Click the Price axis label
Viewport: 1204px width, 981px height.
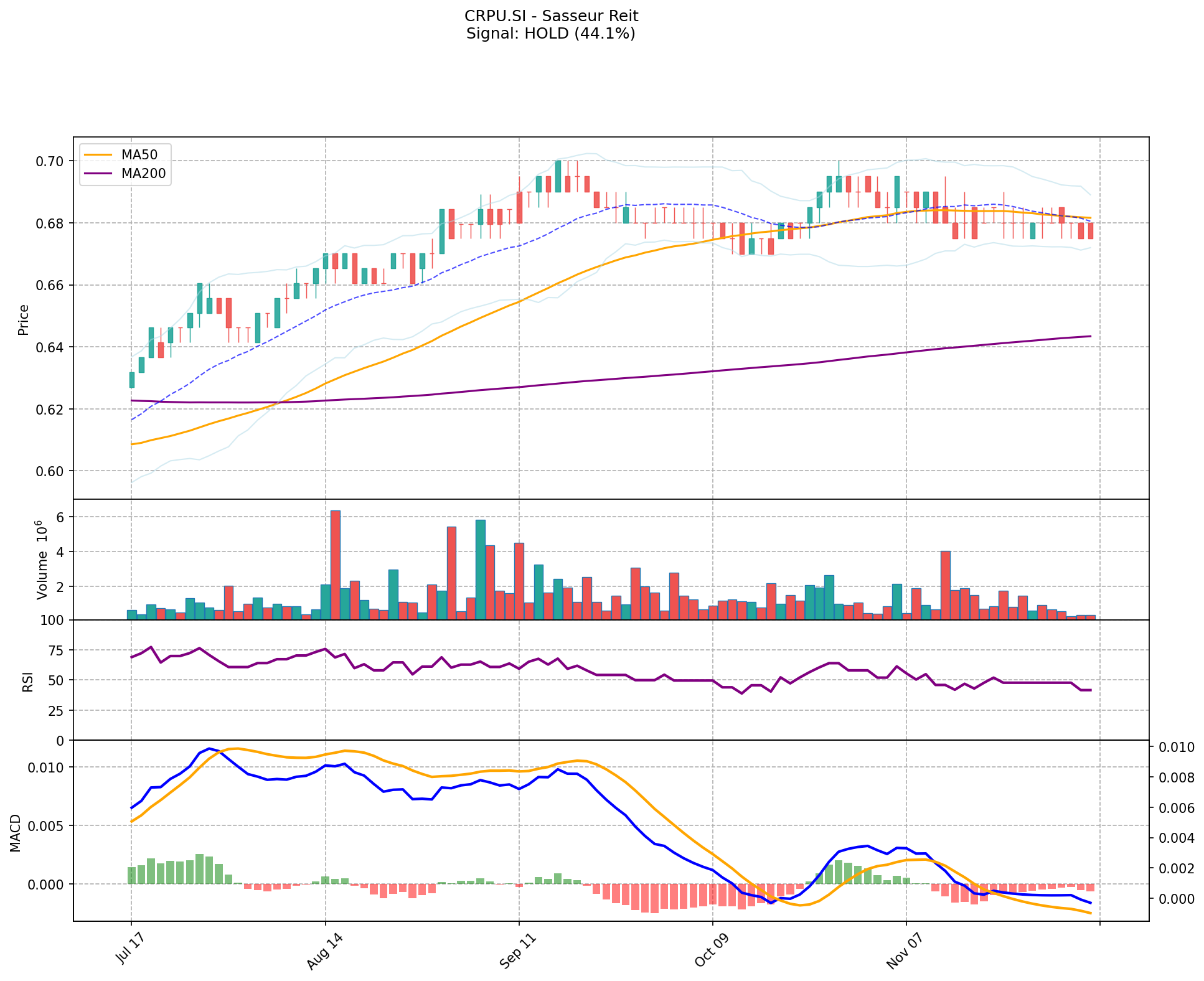click(24, 319)
